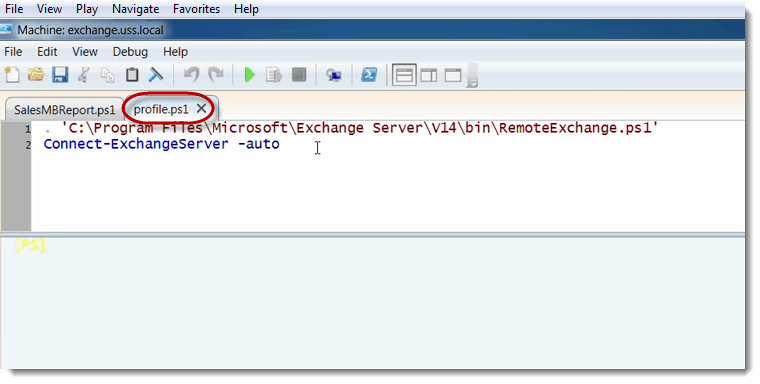Click line number 2 in gutter
This screenshot has width=760, height=384.
tap(28, 145)
